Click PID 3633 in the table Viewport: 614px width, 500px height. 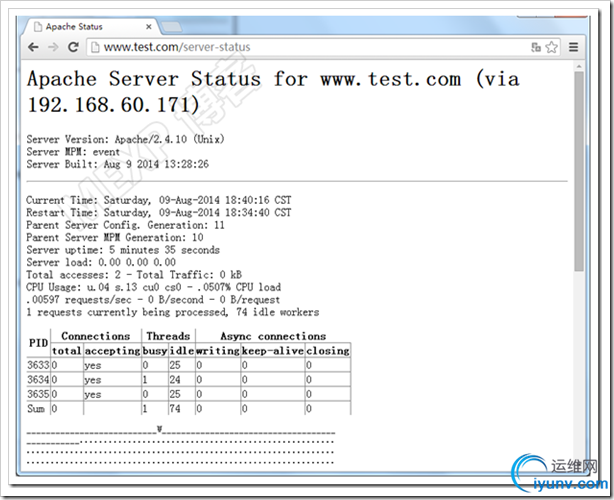[38, 365]
